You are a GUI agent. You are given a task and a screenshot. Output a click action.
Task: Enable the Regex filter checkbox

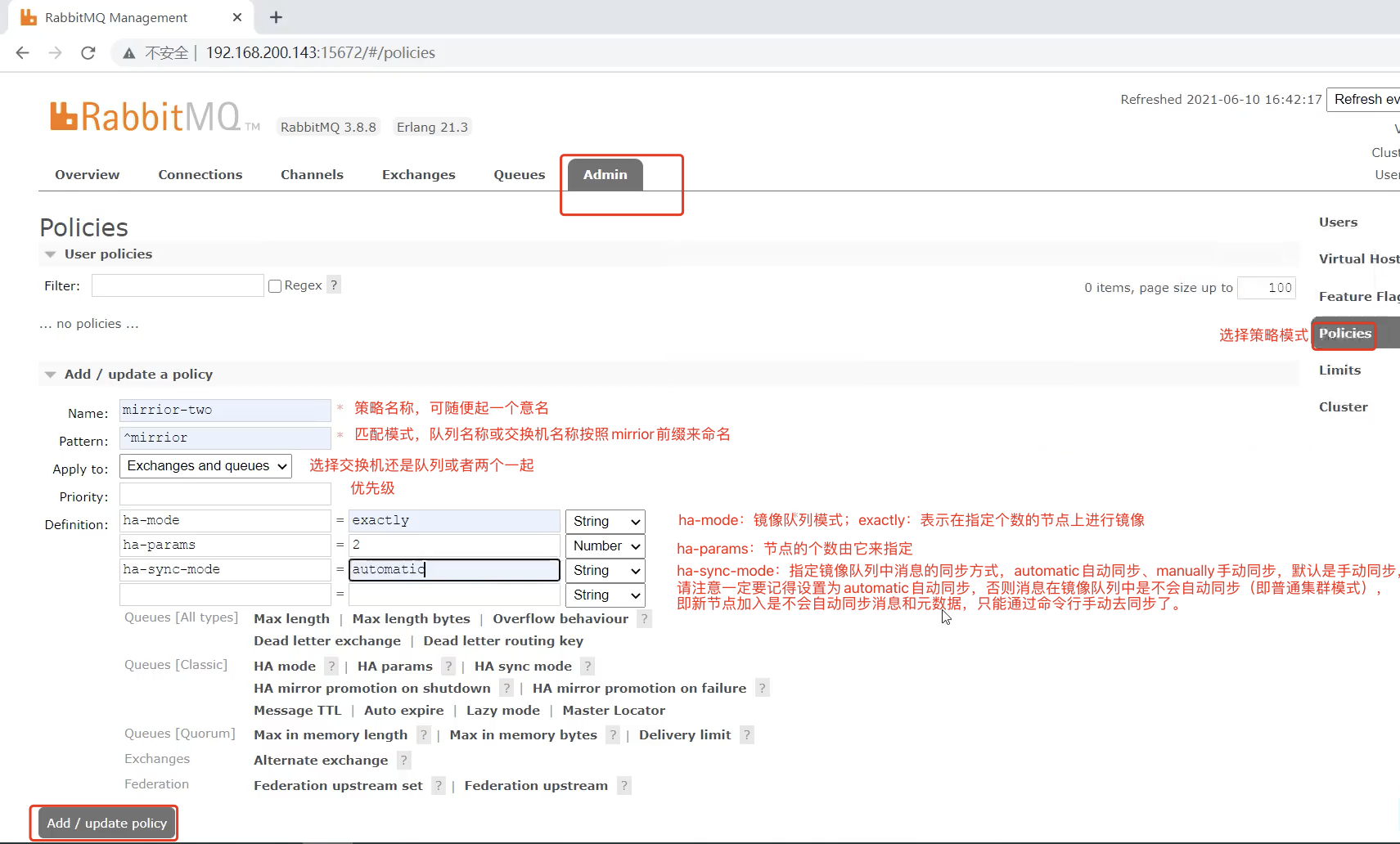click(x=275, y=286)
